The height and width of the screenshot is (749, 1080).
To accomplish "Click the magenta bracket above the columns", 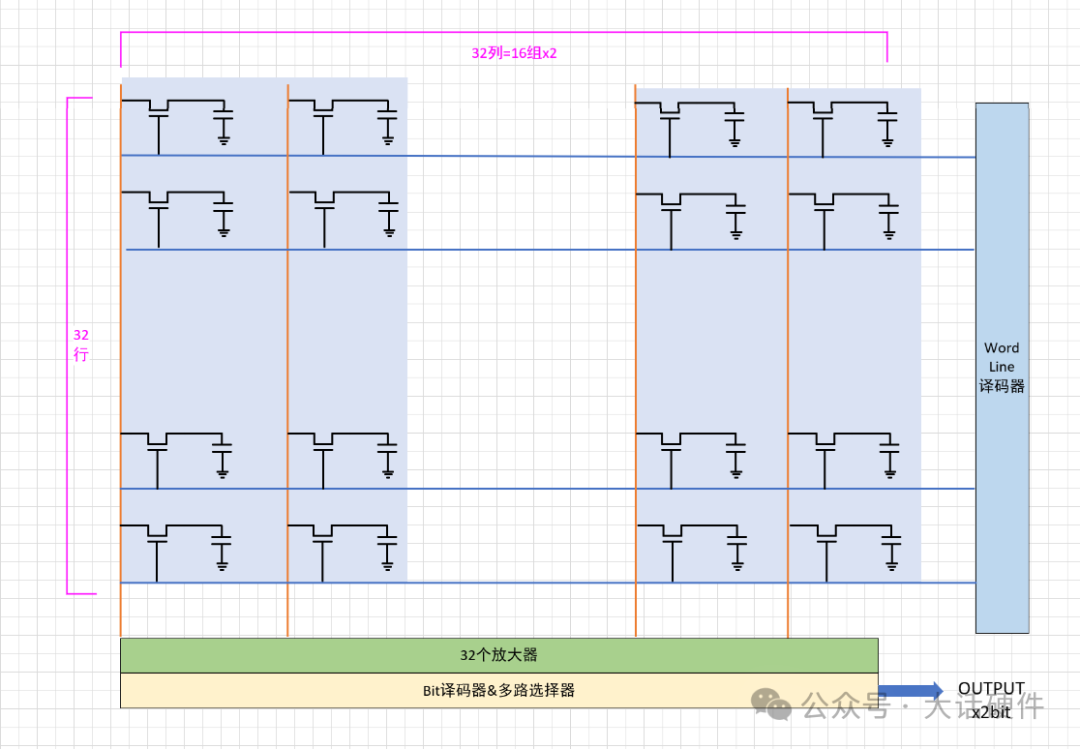I will pyautogui.click(x=503, y=33).
